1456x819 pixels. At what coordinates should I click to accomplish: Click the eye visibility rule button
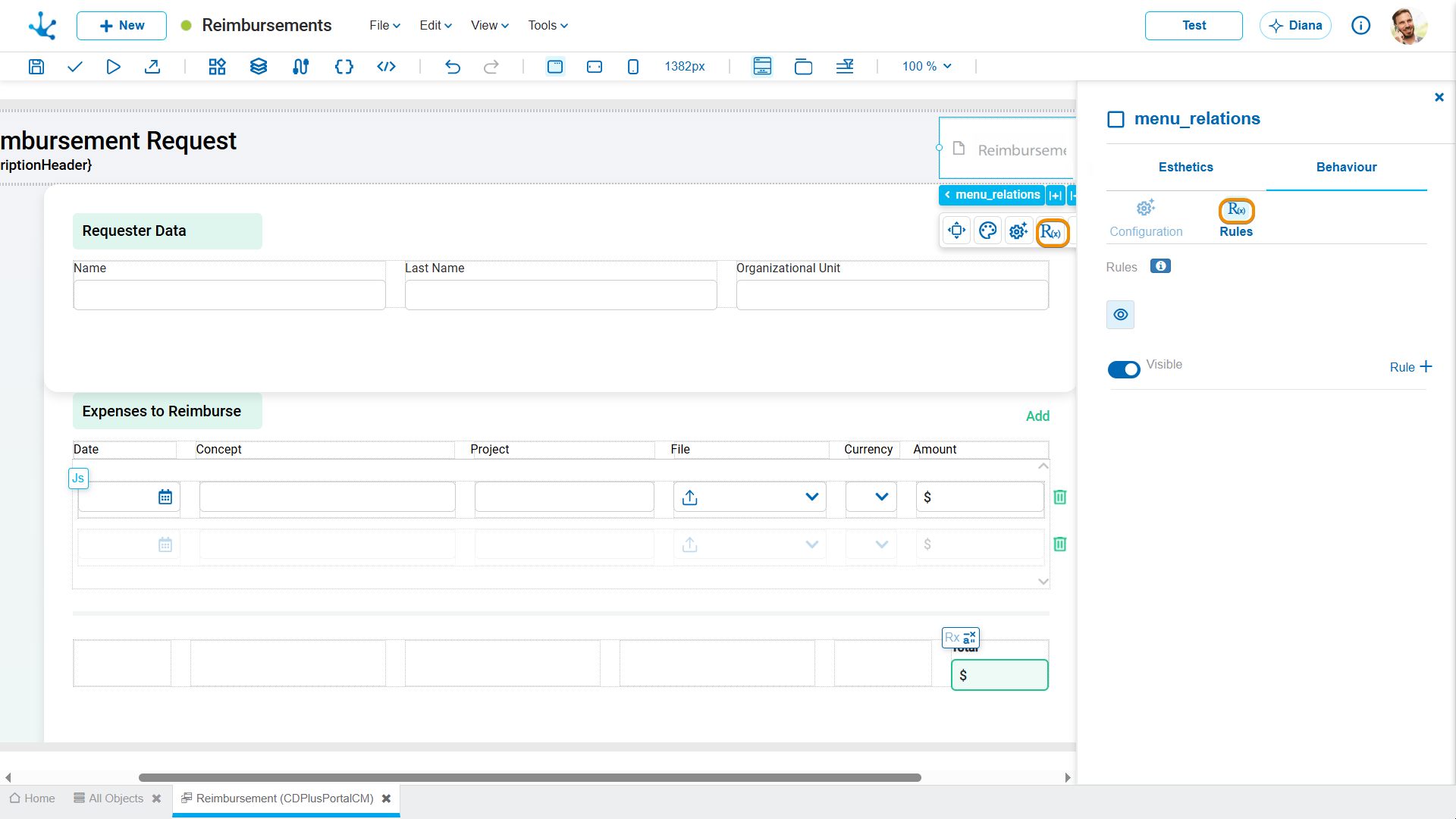[1121, 315]
